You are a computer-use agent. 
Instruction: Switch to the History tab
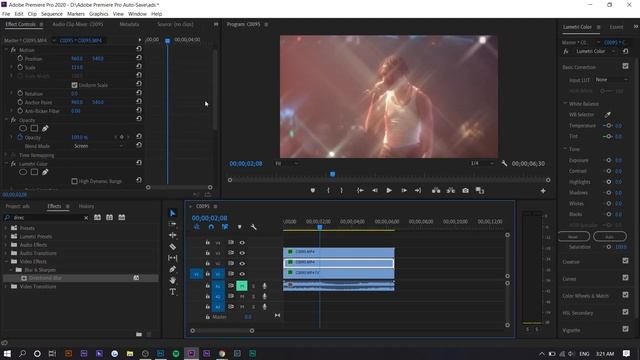click(86, 206)
